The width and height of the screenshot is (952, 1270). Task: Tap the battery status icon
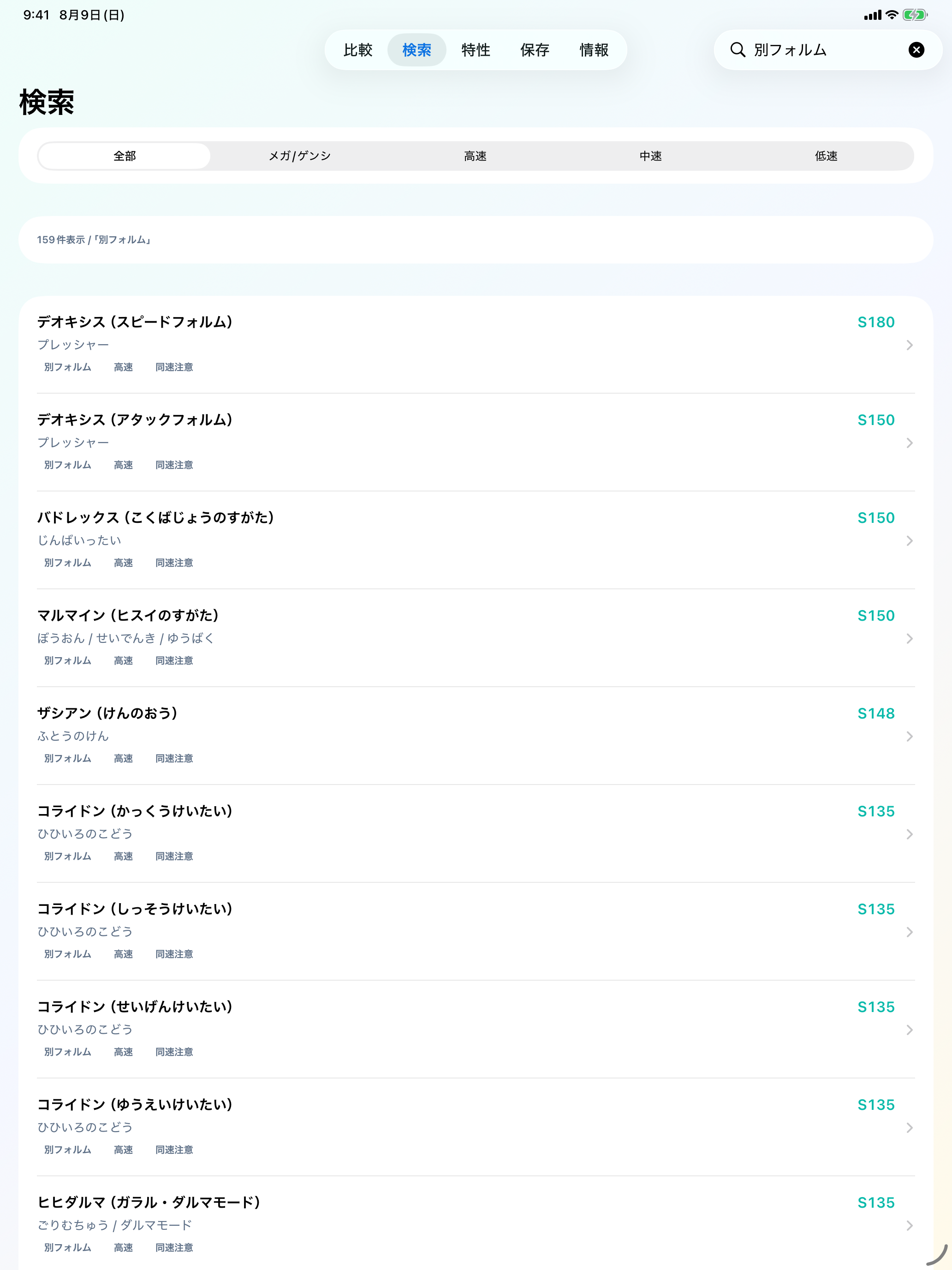915,15
